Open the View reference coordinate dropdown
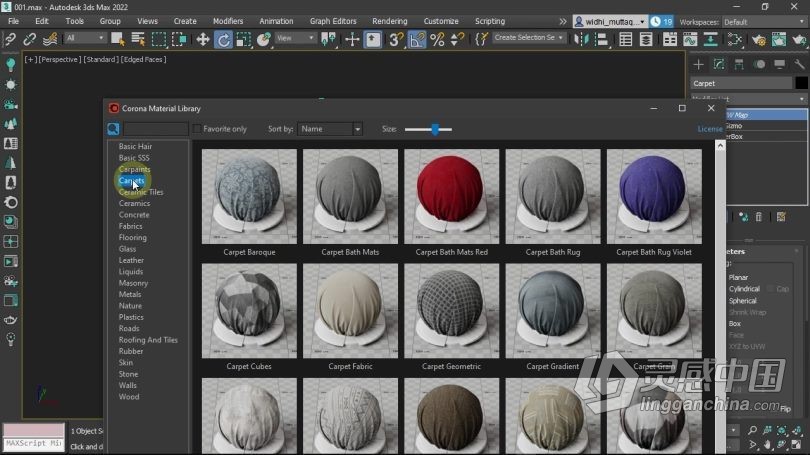Image resolution: width=810 pixels, height=455 pixels. [x=295, y=38]
